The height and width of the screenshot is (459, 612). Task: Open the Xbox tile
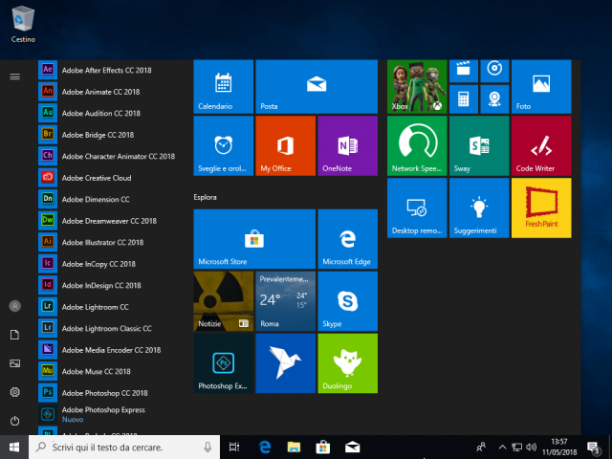coord(417,87)
